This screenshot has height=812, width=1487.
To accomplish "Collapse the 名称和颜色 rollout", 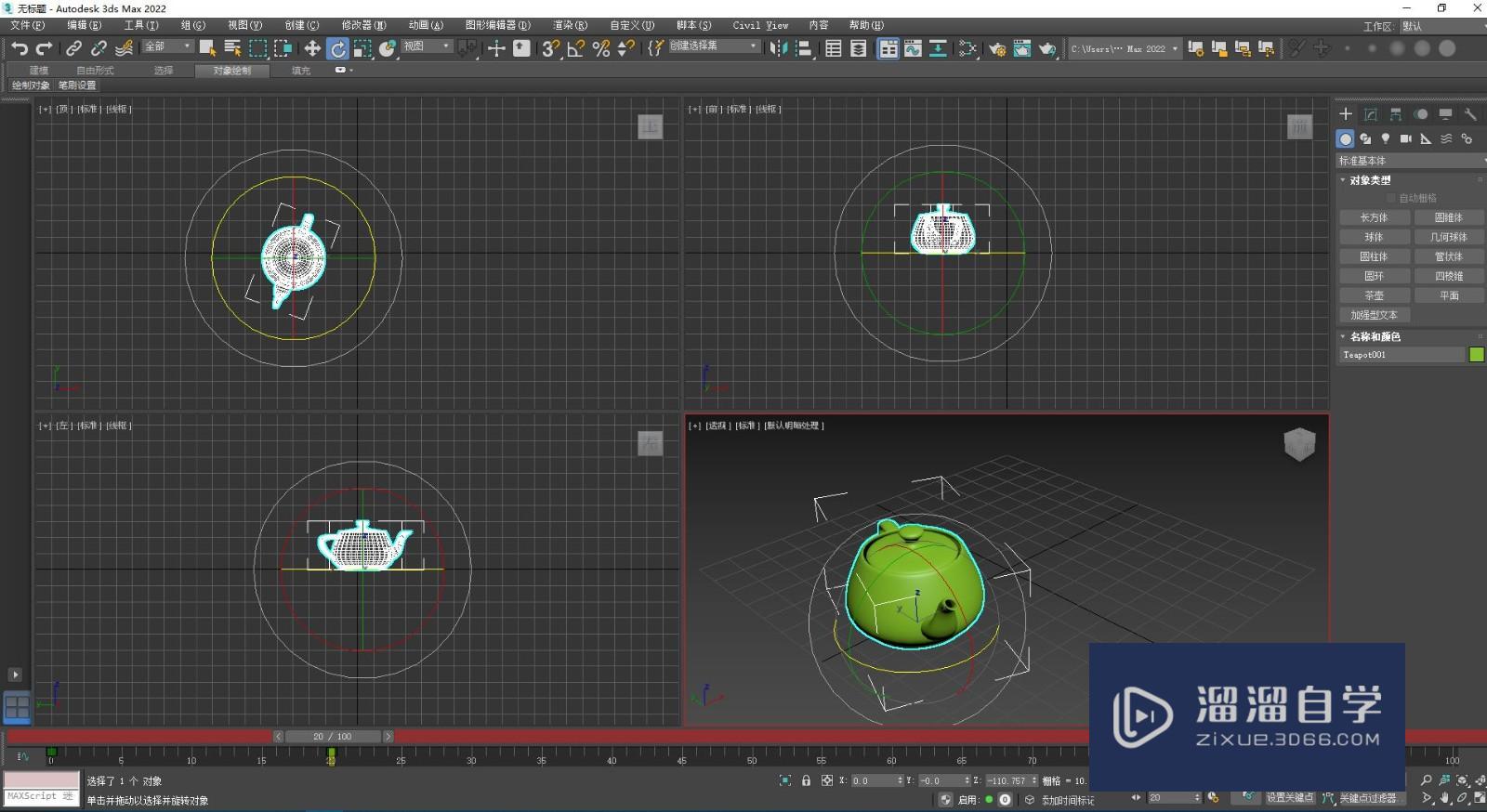I will point(1375,336).
